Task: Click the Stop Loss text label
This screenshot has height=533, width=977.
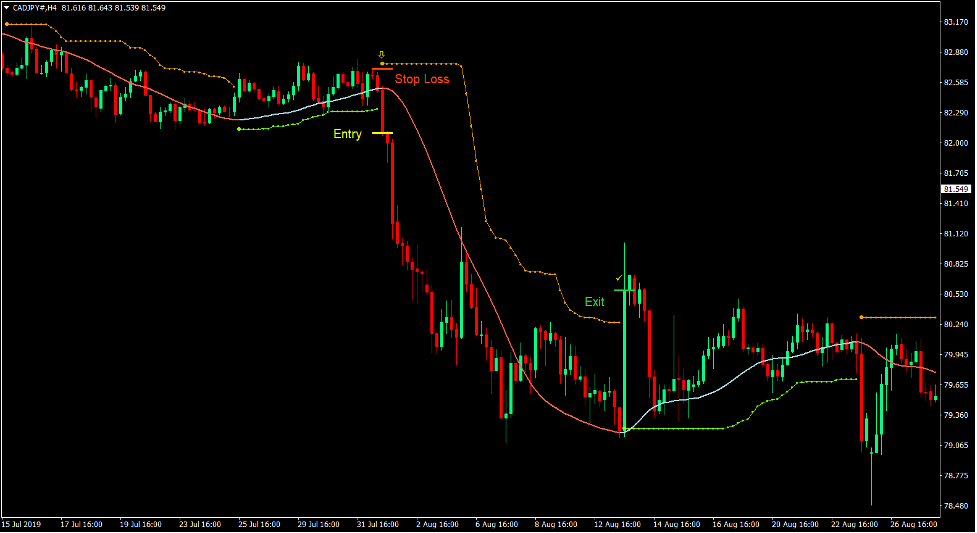Action: 421,79
